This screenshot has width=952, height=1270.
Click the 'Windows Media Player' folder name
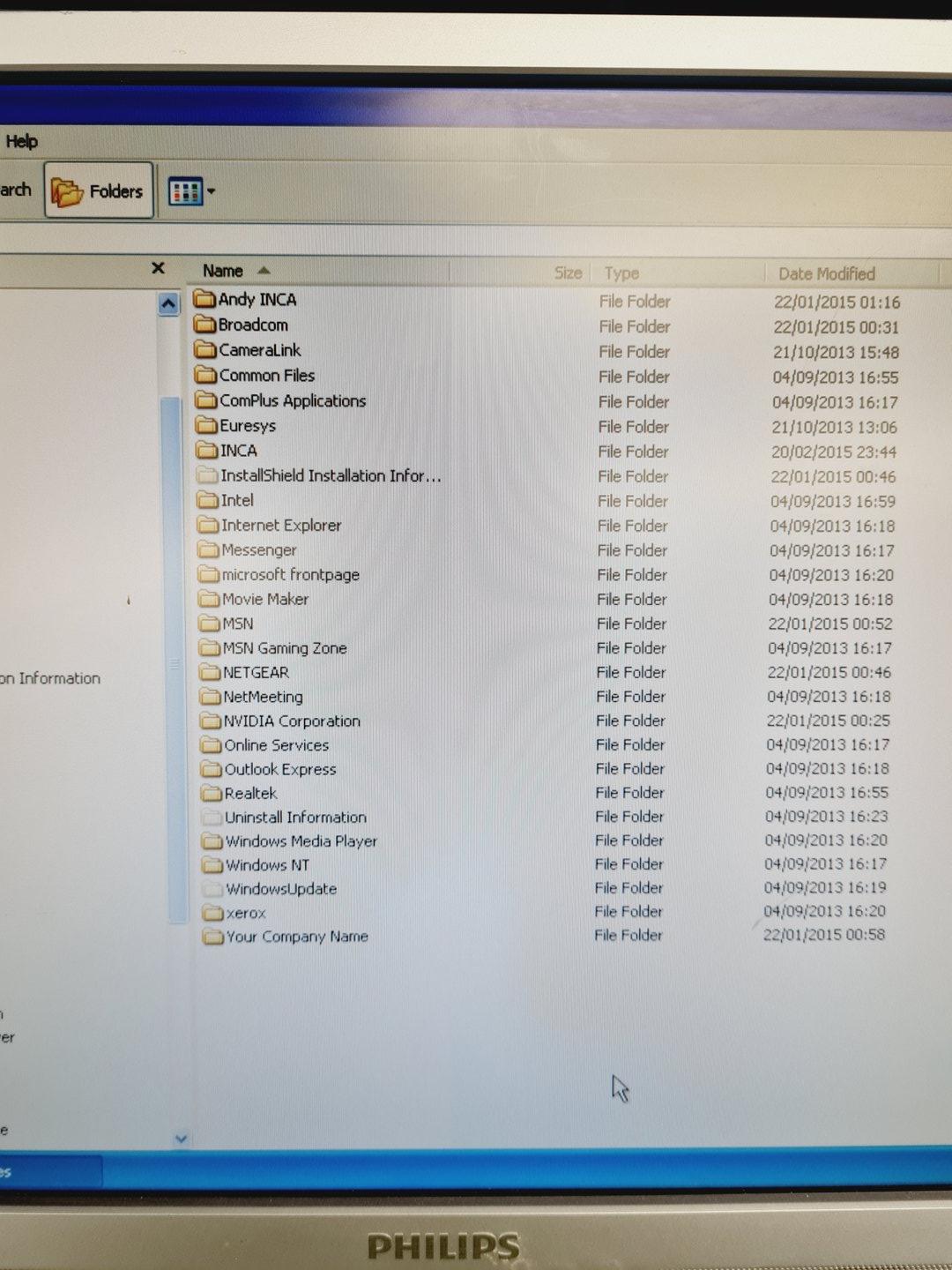301,841
